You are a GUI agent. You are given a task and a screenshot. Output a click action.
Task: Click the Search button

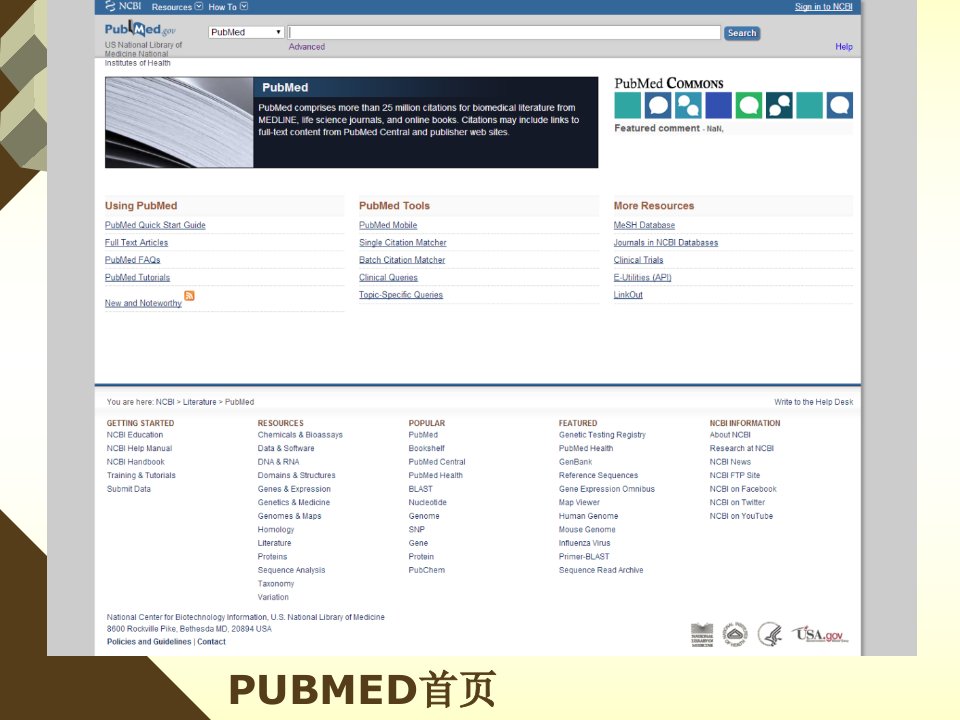pos(742,33)
